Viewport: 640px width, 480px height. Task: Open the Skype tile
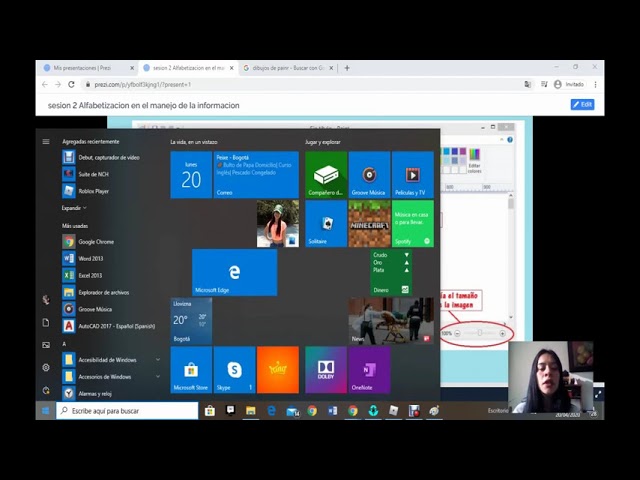234,370
